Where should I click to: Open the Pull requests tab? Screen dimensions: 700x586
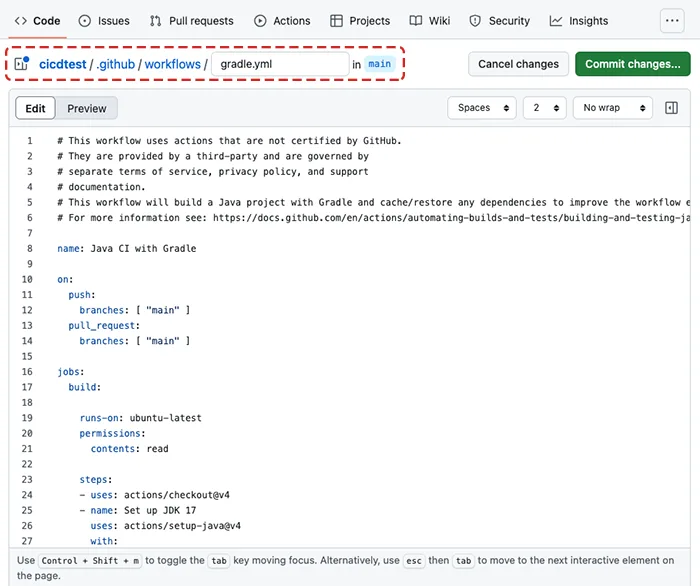[x=192, y=21]
